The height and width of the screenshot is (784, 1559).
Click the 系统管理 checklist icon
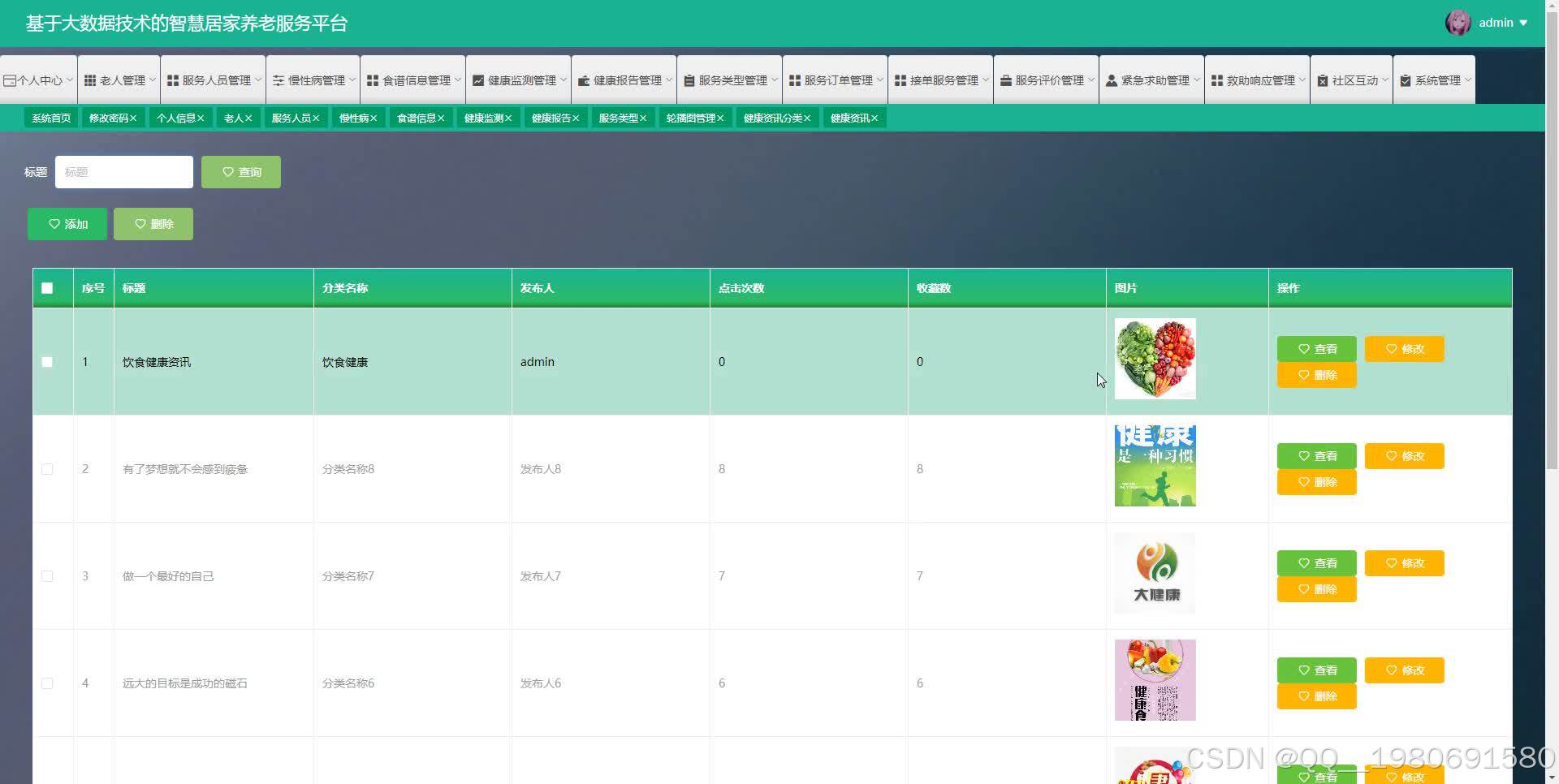pos(1406,80)
